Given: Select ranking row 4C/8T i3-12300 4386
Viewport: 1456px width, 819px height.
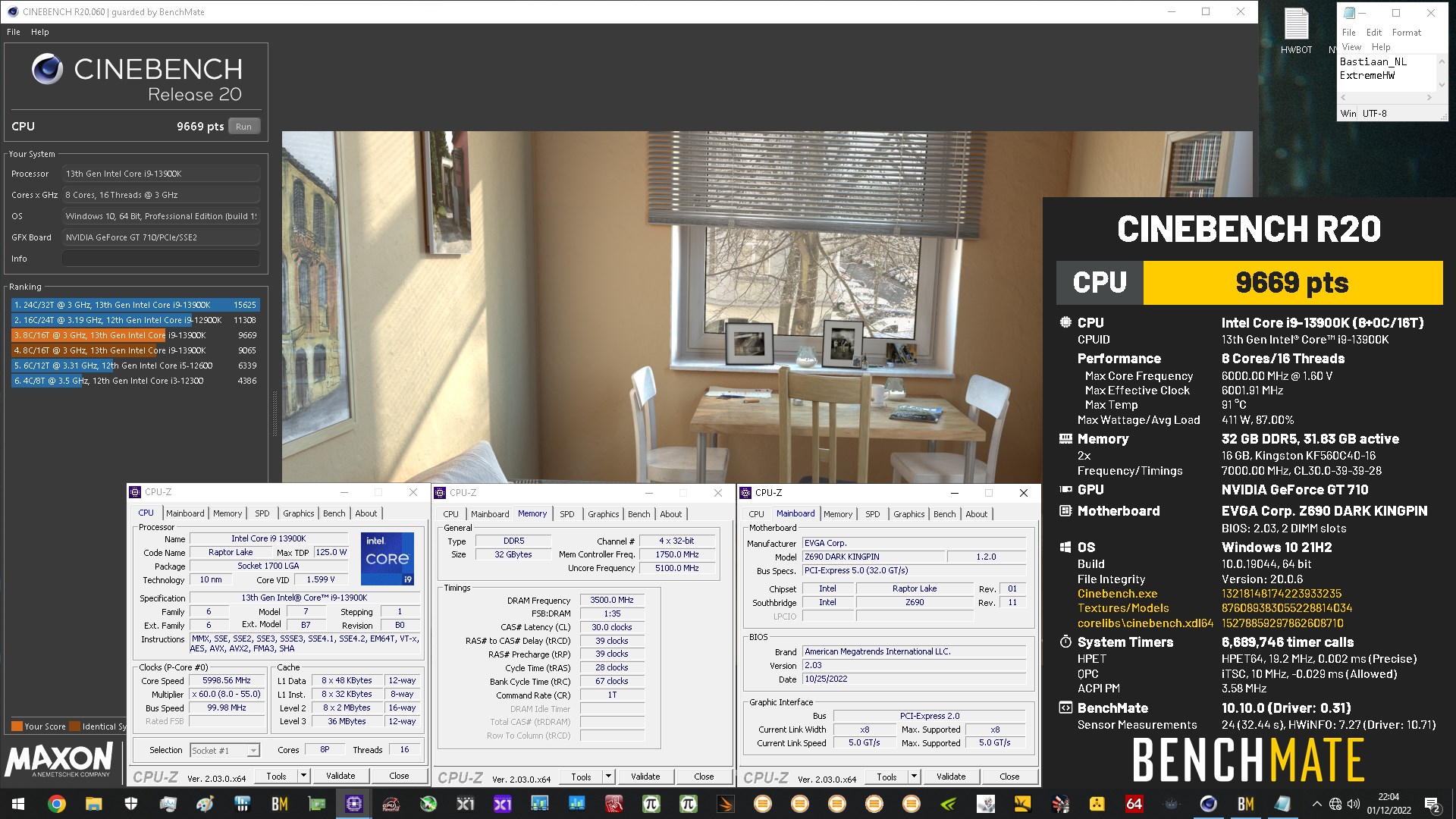Looking at the screenshot, I should pyautogui.click(x=135, y=381).
